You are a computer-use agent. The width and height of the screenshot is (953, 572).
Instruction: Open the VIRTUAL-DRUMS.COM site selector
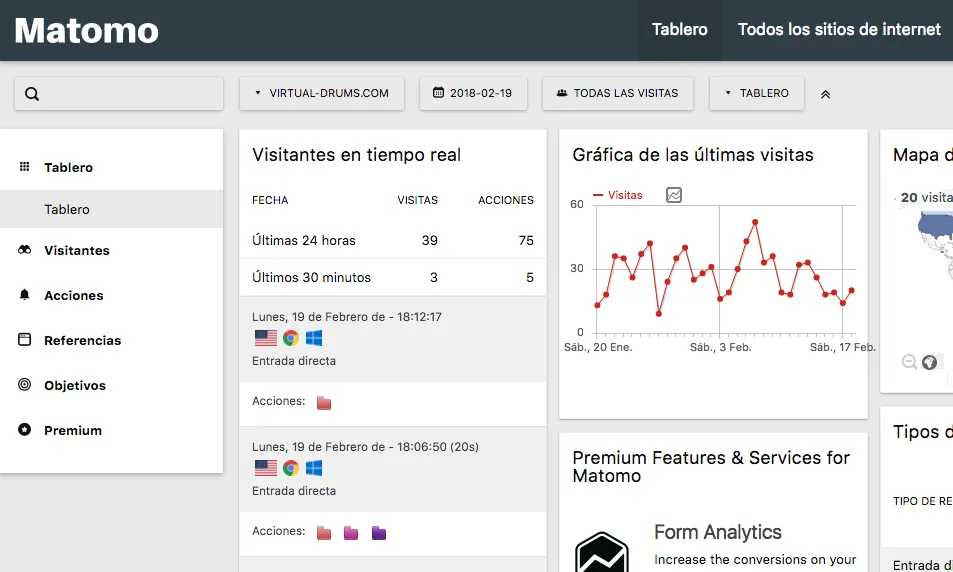(322, 94)
